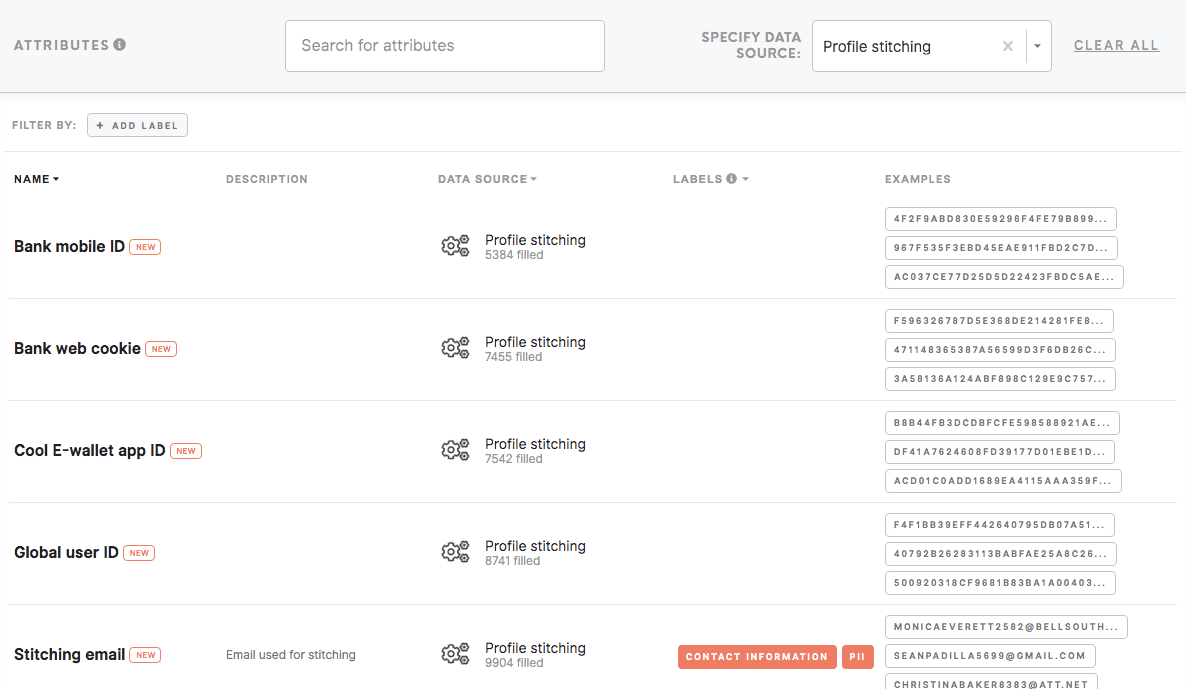Screen dimensions: 1186x689
Task: Clear the Profile stitching data source selection
Action: pos(1007,46)
